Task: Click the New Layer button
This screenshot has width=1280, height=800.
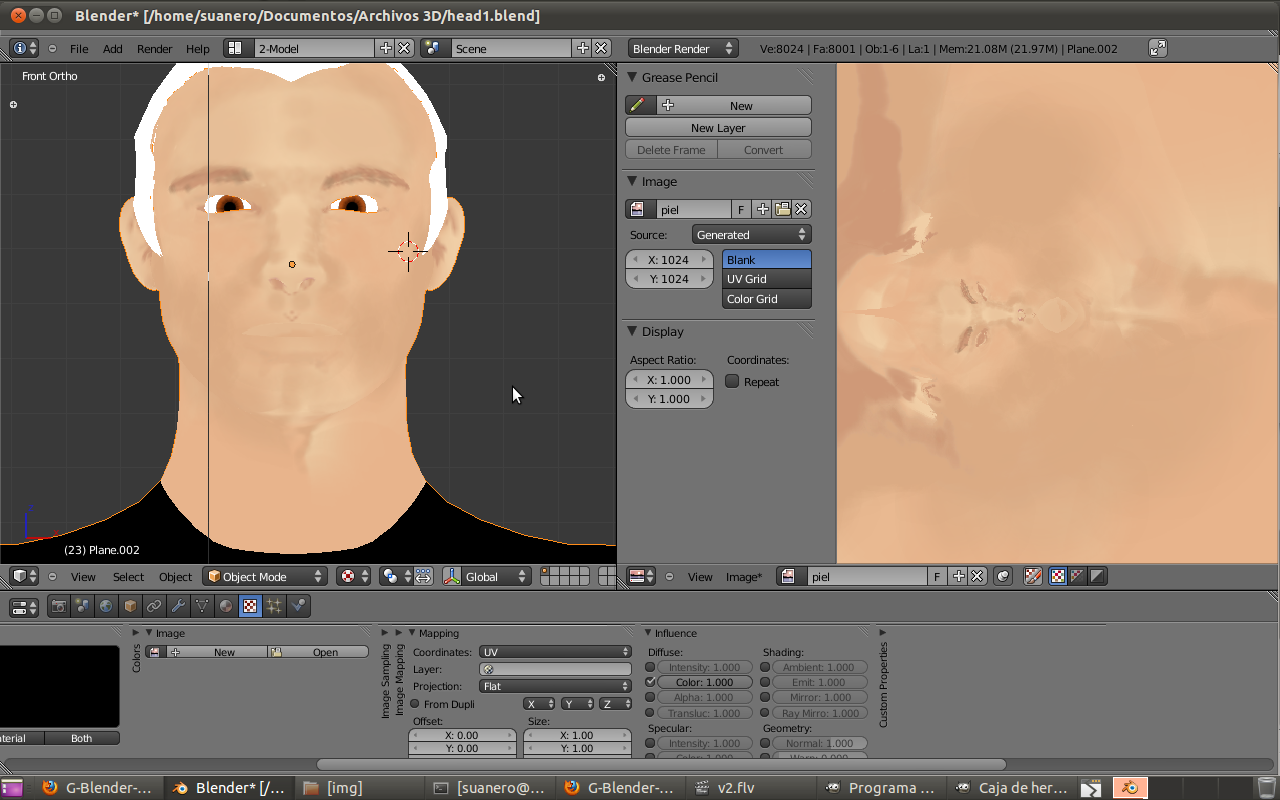Action: click(718, 128)
